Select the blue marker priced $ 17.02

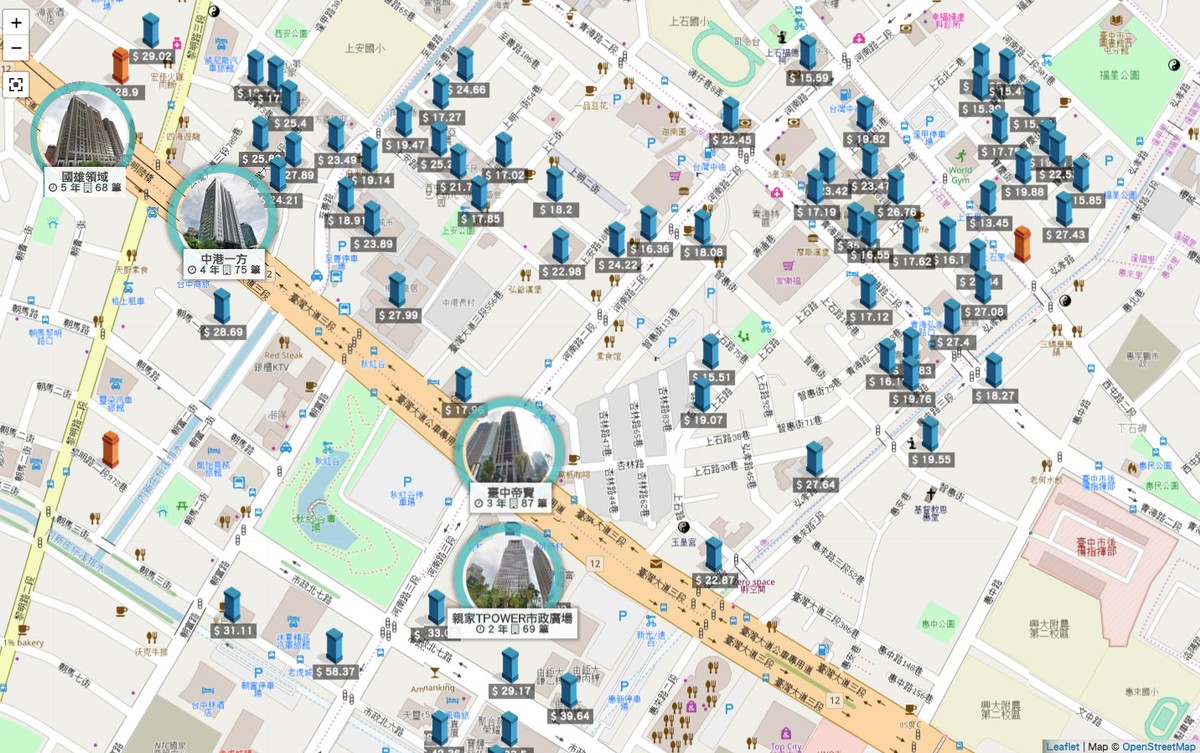503,150
